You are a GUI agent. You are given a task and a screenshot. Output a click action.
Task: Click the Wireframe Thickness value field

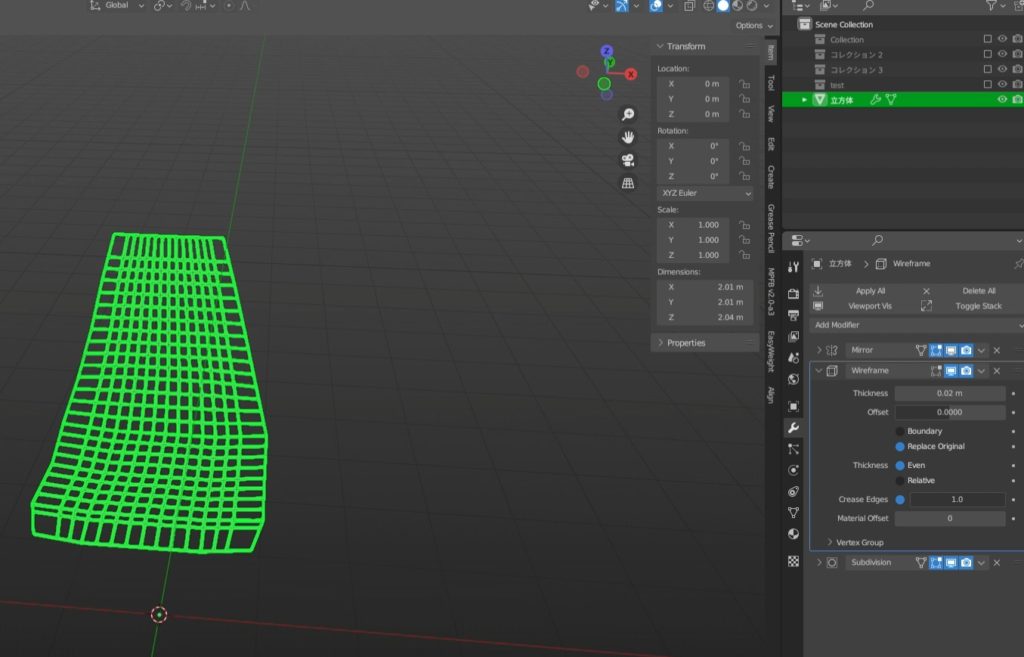[950, 393]
